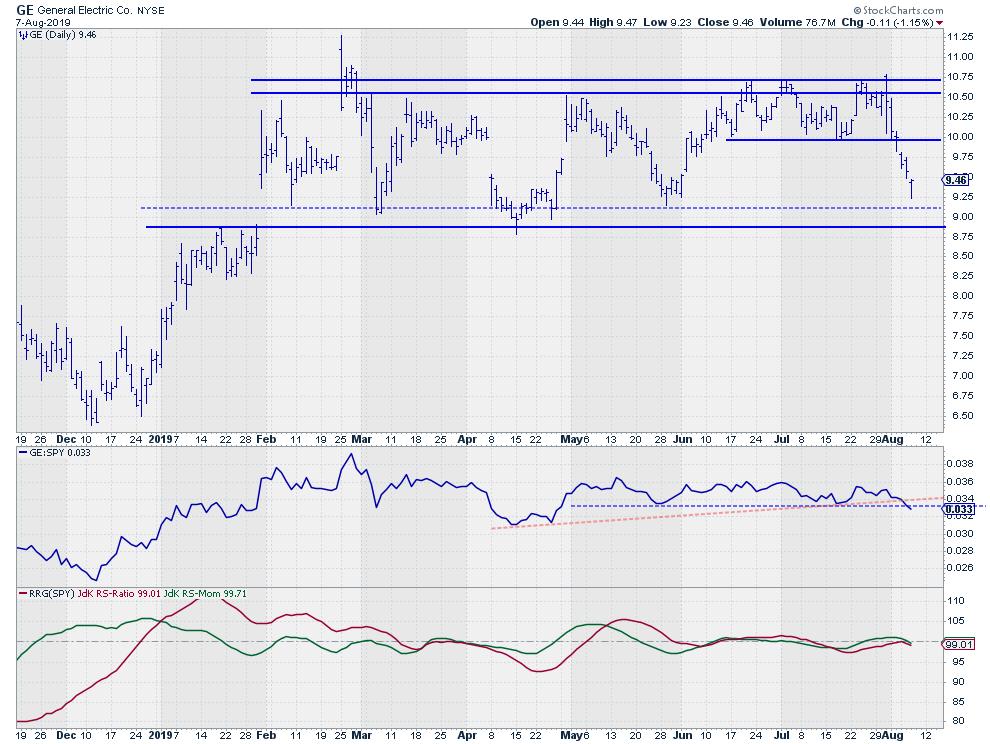The image size is (990, 744).
Task: Click the red down arrow after Chg value
Action: point(939,23)
